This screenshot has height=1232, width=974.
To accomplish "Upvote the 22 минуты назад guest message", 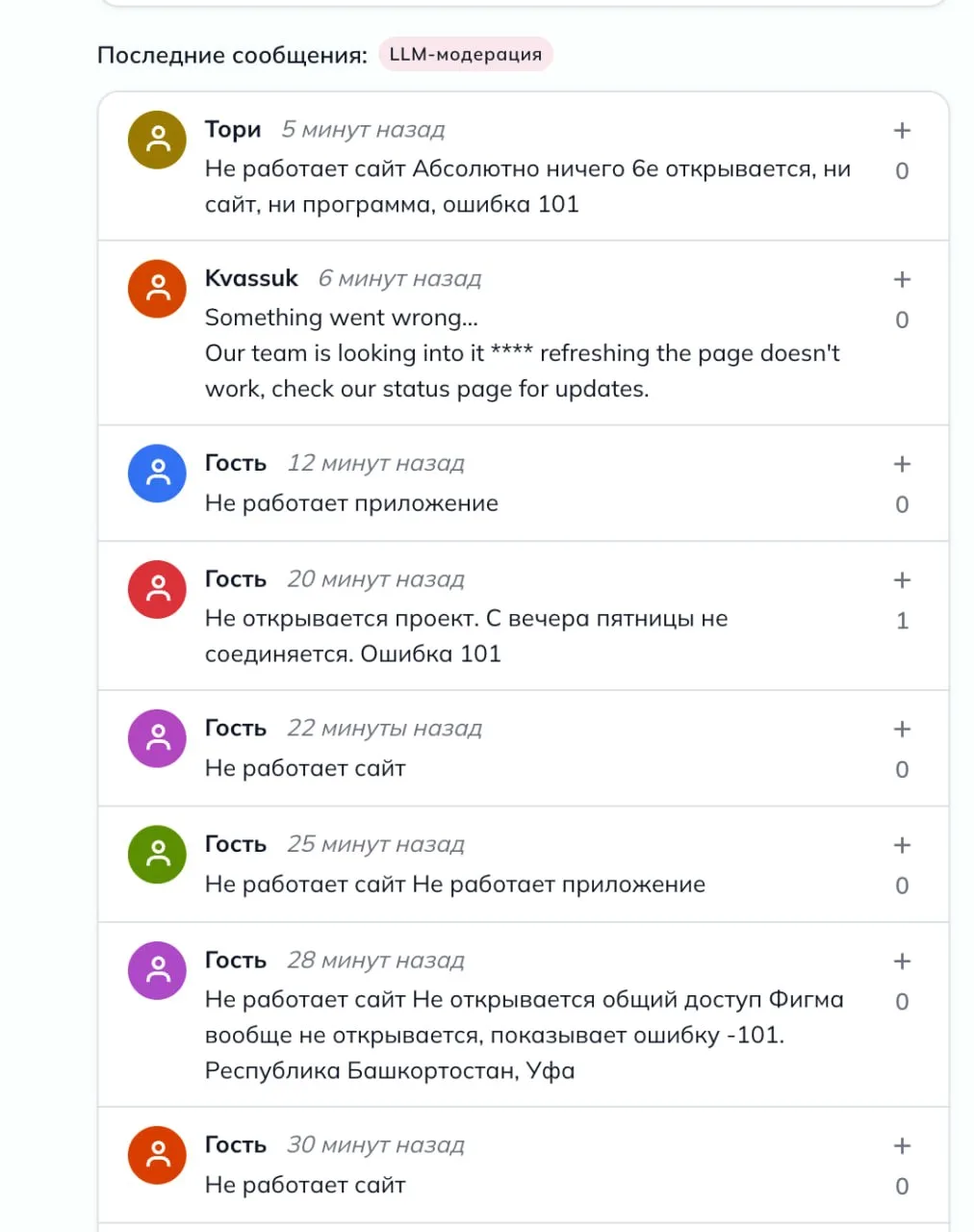I will coord(902,730).
